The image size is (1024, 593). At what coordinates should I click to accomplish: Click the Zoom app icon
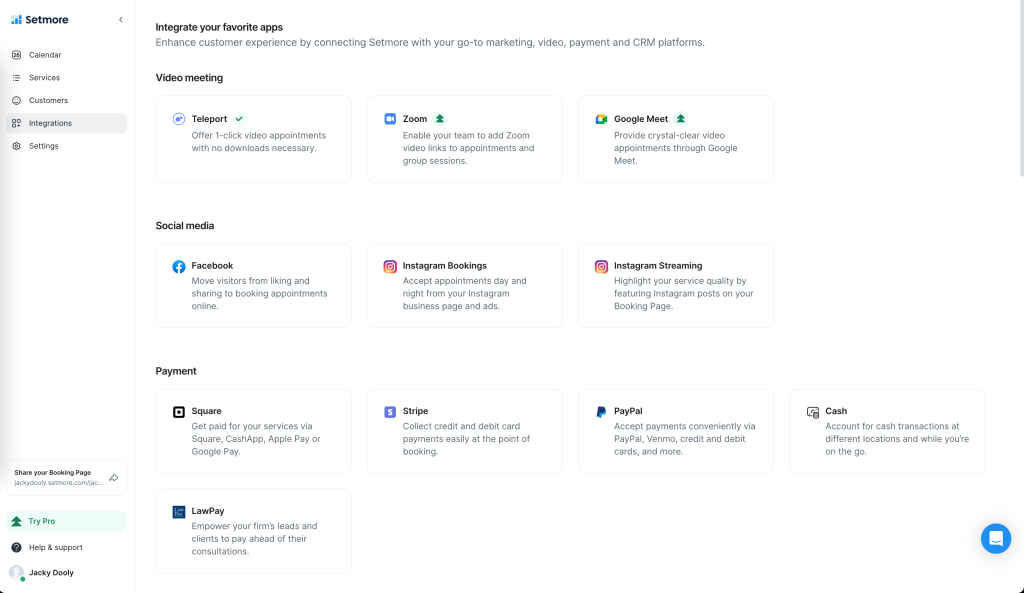coord(390,119)
